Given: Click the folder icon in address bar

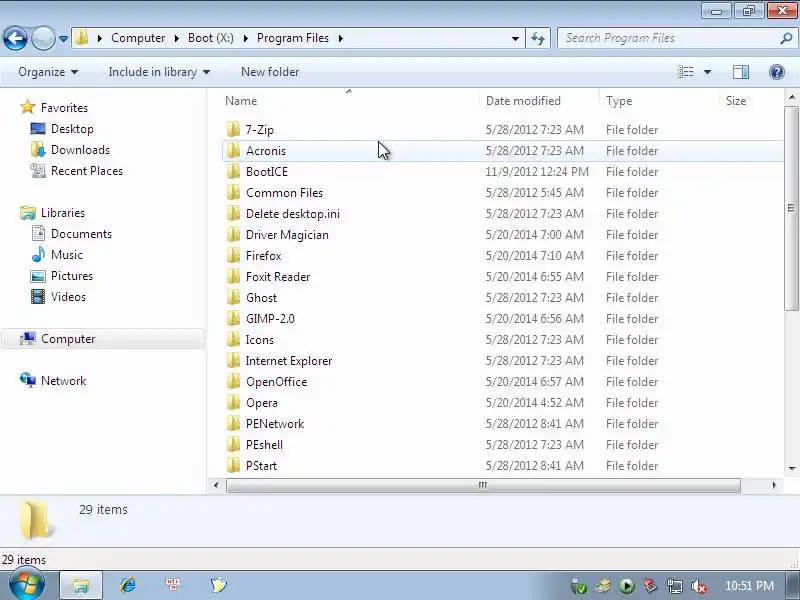Looking at the screenshot, I should (x=82, y=38).
